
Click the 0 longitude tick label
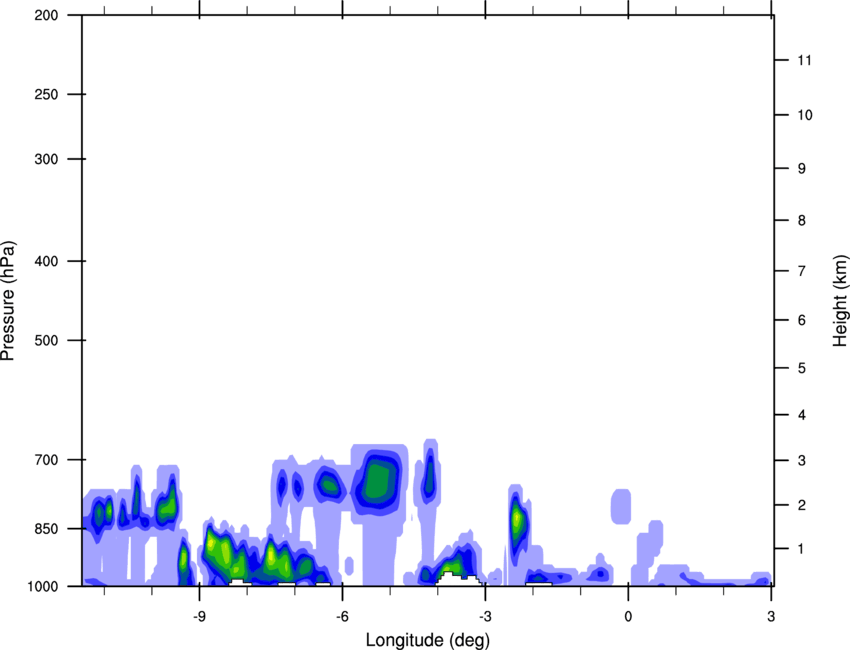point(628,616)
